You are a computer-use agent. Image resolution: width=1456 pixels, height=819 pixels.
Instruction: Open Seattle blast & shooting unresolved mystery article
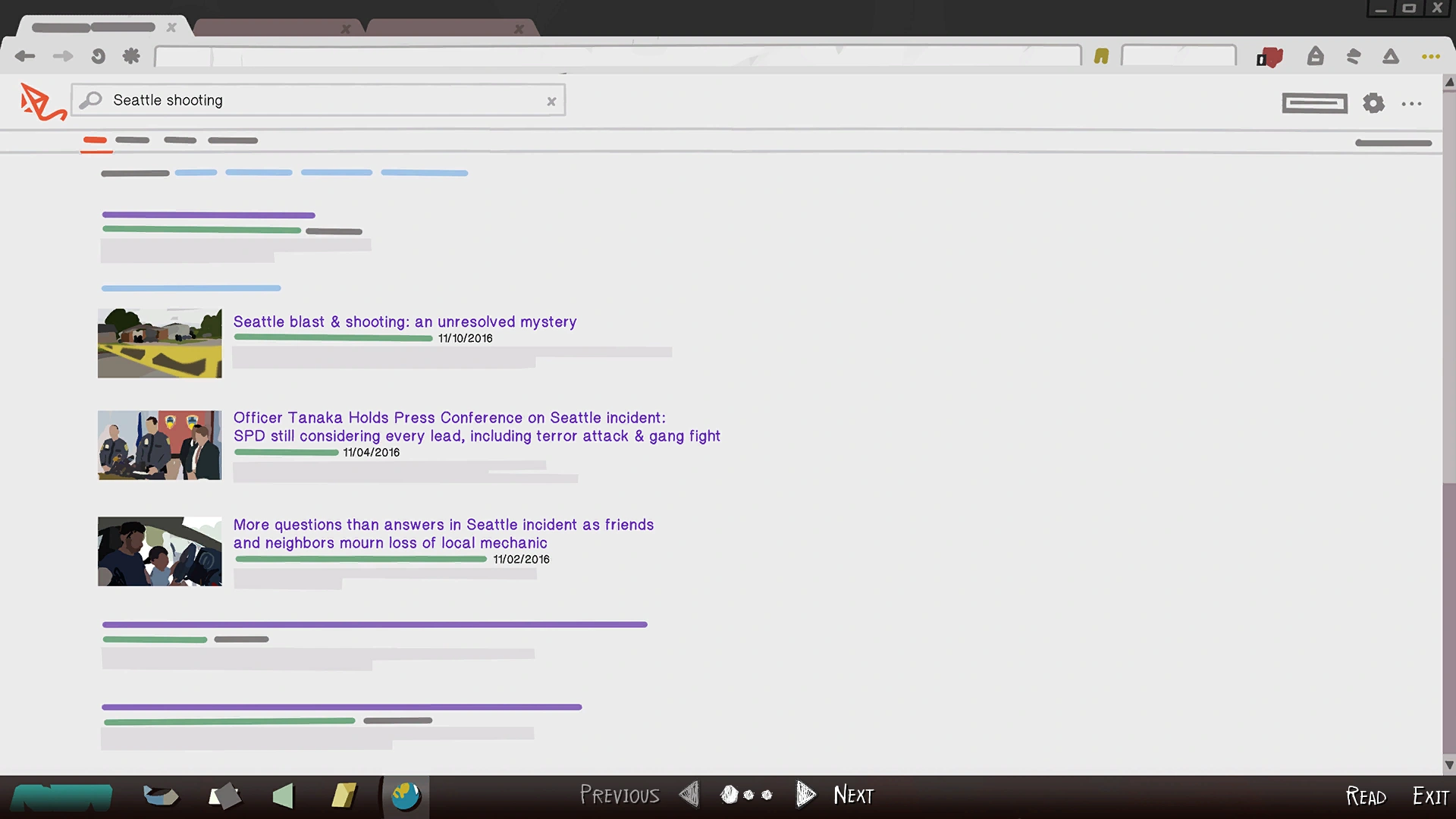tap(404, 322)
